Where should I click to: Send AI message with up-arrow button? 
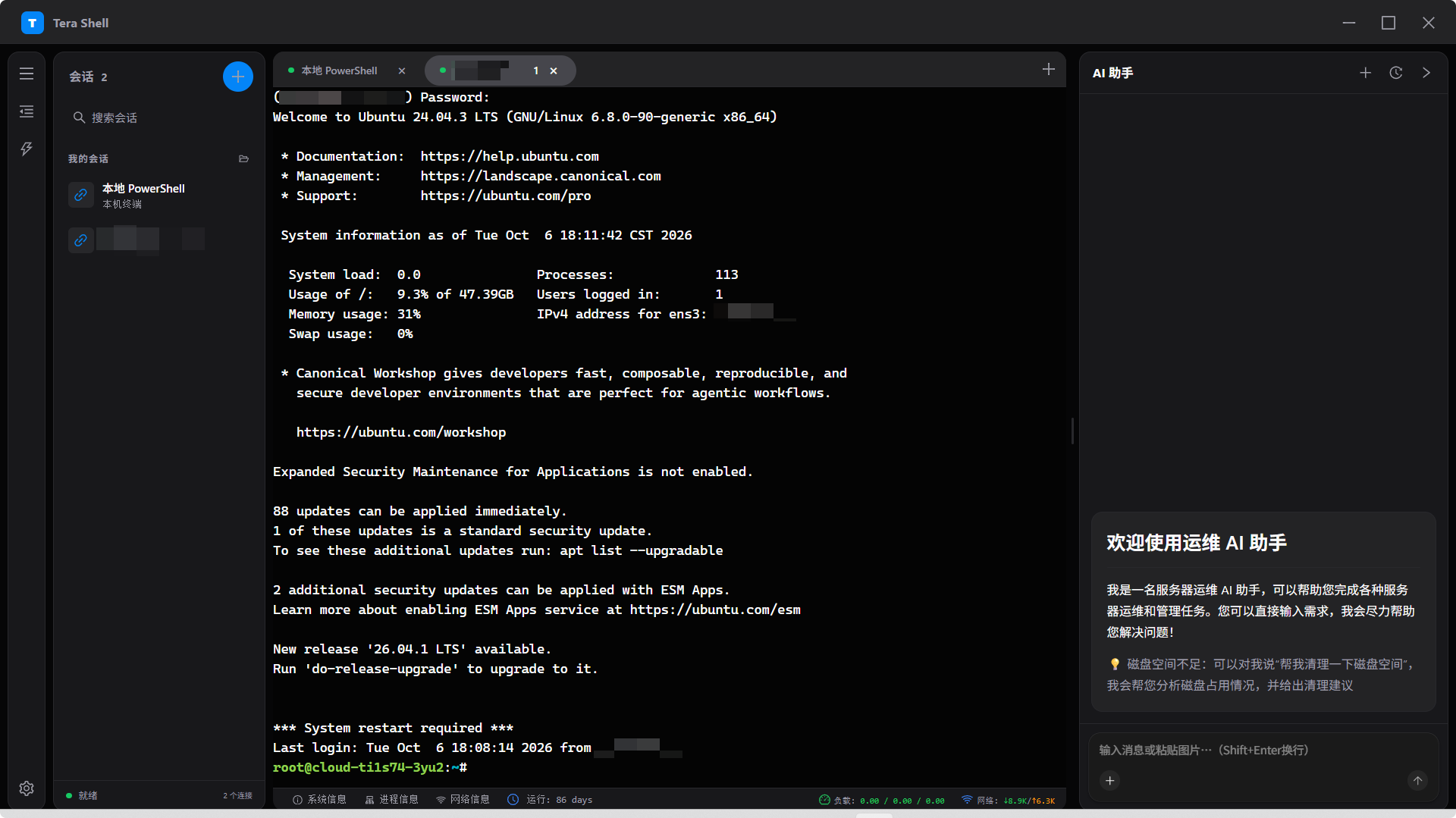pyautogui.click(x=1418, y=781)
